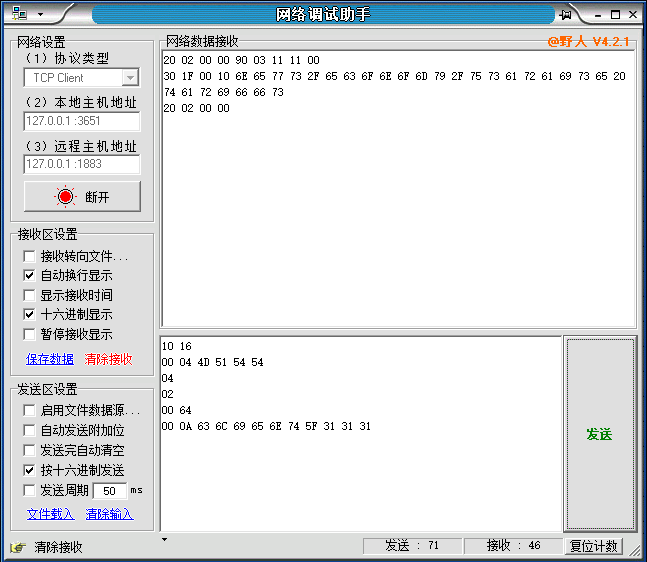The height and width of the screenshot is (562, 647).
Task: Click the small dropdown arrow below send area
Action: click(x=164, y=539)
